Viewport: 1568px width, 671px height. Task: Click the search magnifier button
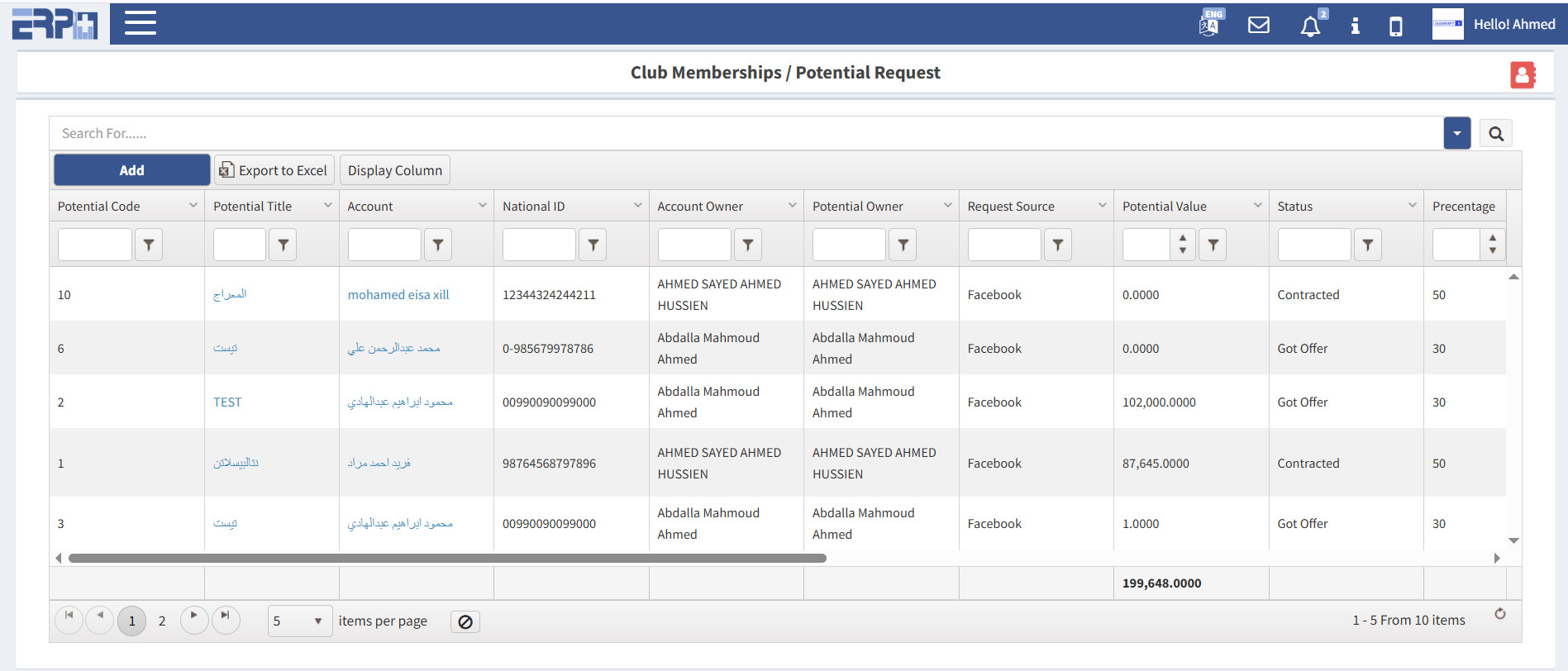pyautogui.click(x=1495, y=134)
